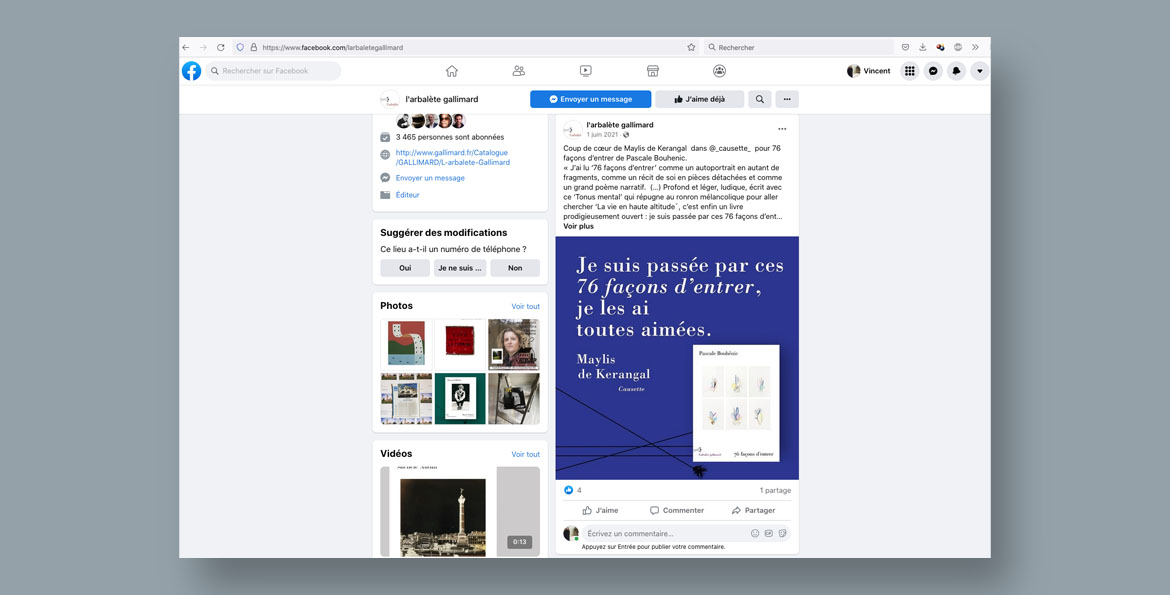Open the gallimard.fr catalogue link
The width and height of the screenshot is (1170, 595).
click(x=453, y=158)
